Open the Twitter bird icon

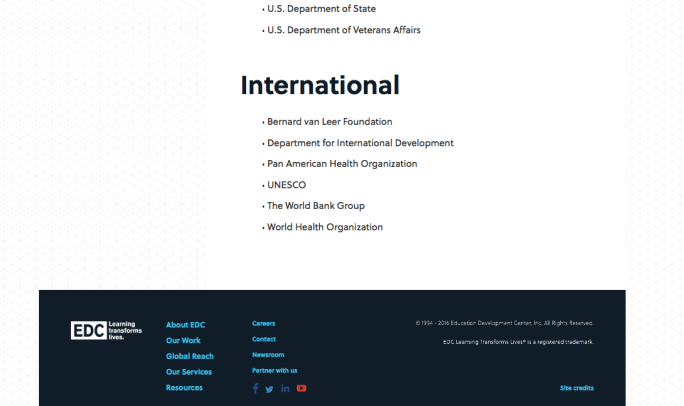[270, 389]
